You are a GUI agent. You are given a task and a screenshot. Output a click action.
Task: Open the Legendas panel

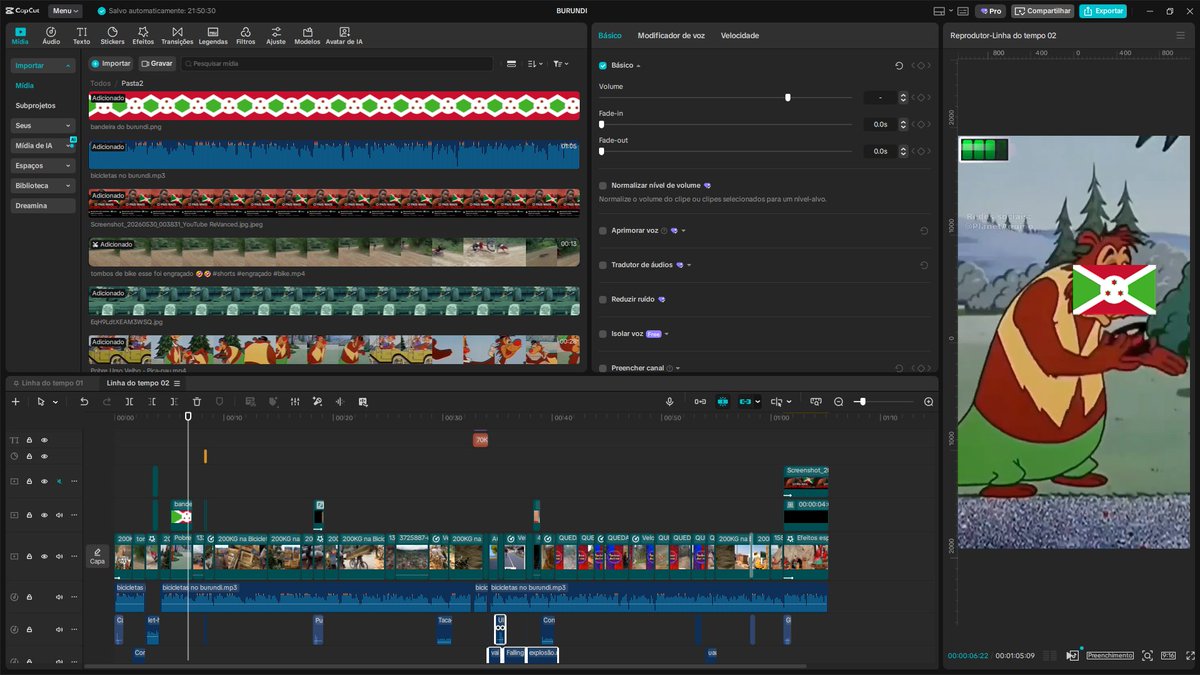213,35
